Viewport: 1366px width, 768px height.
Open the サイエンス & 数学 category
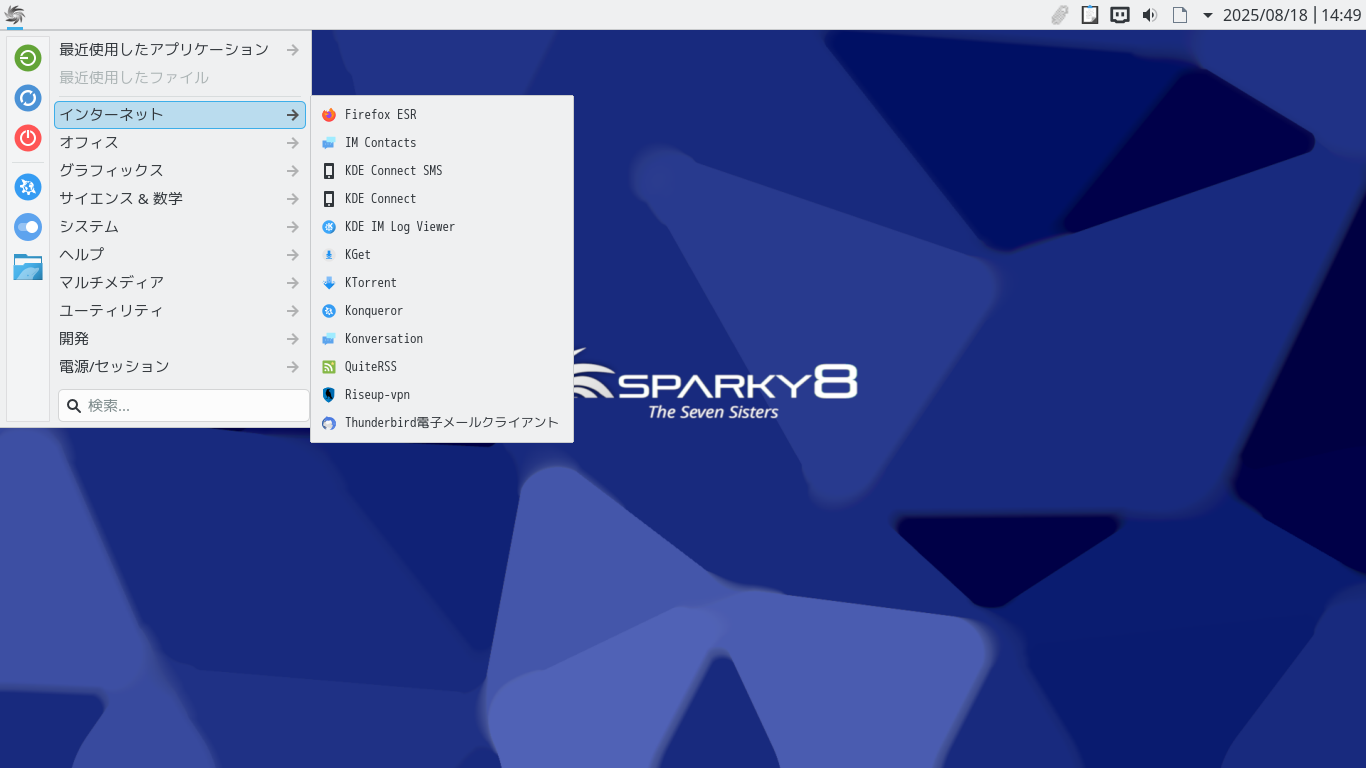180,199
